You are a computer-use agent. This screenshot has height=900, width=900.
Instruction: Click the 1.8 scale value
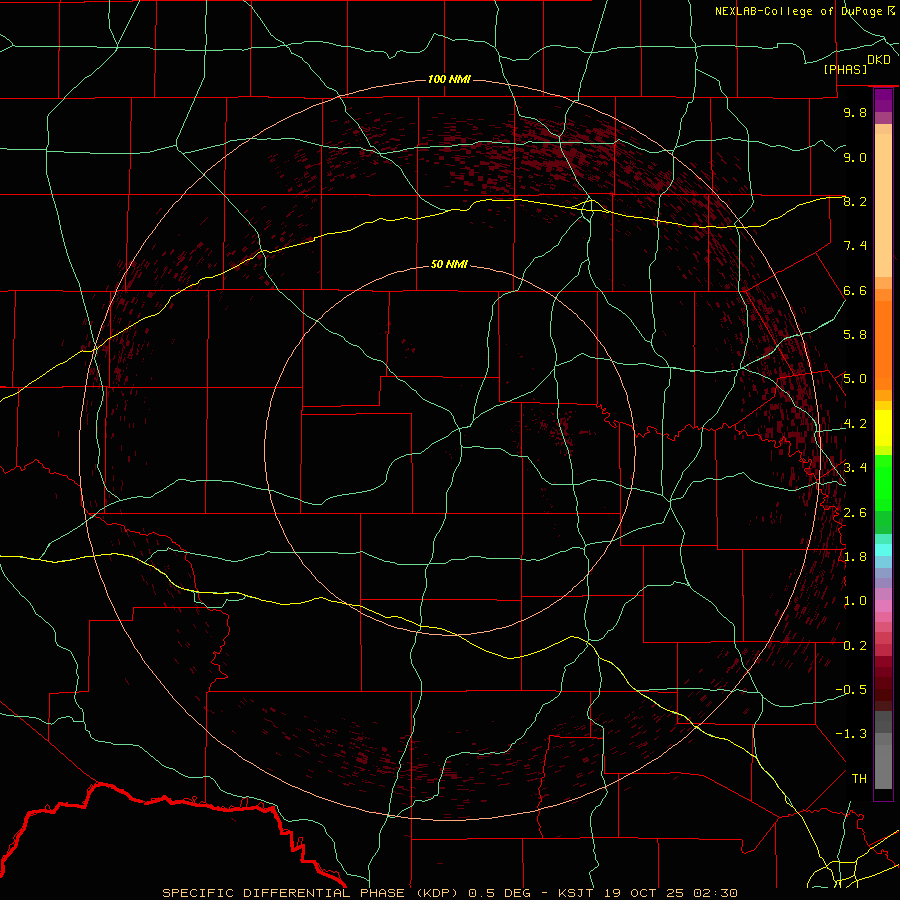click(855, 557)
